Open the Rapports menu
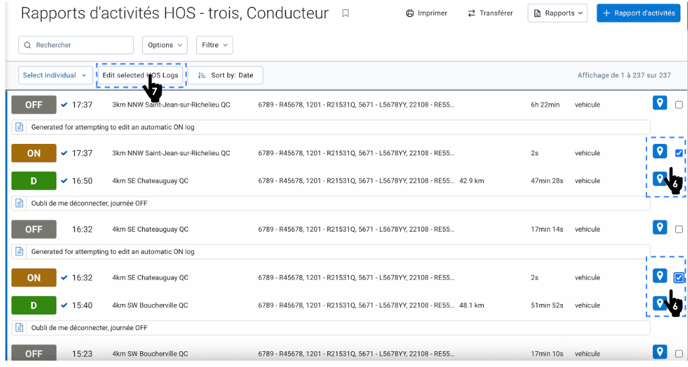 coord(557,14)
